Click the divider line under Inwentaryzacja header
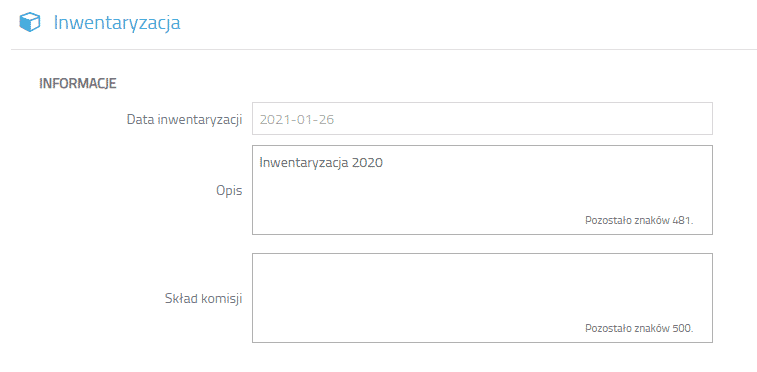The width and height of the screenshot is (757, 372). coord(384,49)
